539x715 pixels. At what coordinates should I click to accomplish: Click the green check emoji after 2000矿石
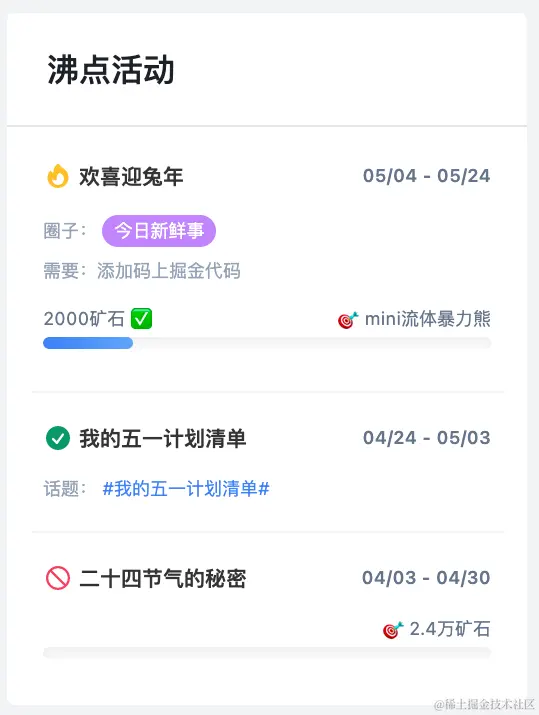[141, 318]
